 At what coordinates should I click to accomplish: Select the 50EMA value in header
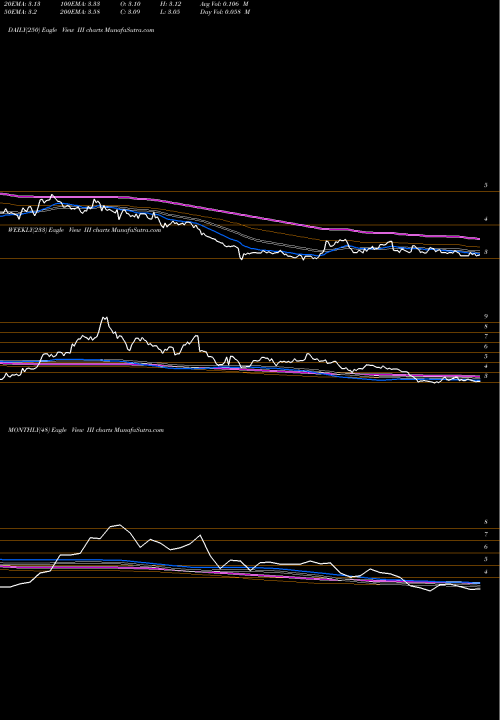click(x=21, y=12)
